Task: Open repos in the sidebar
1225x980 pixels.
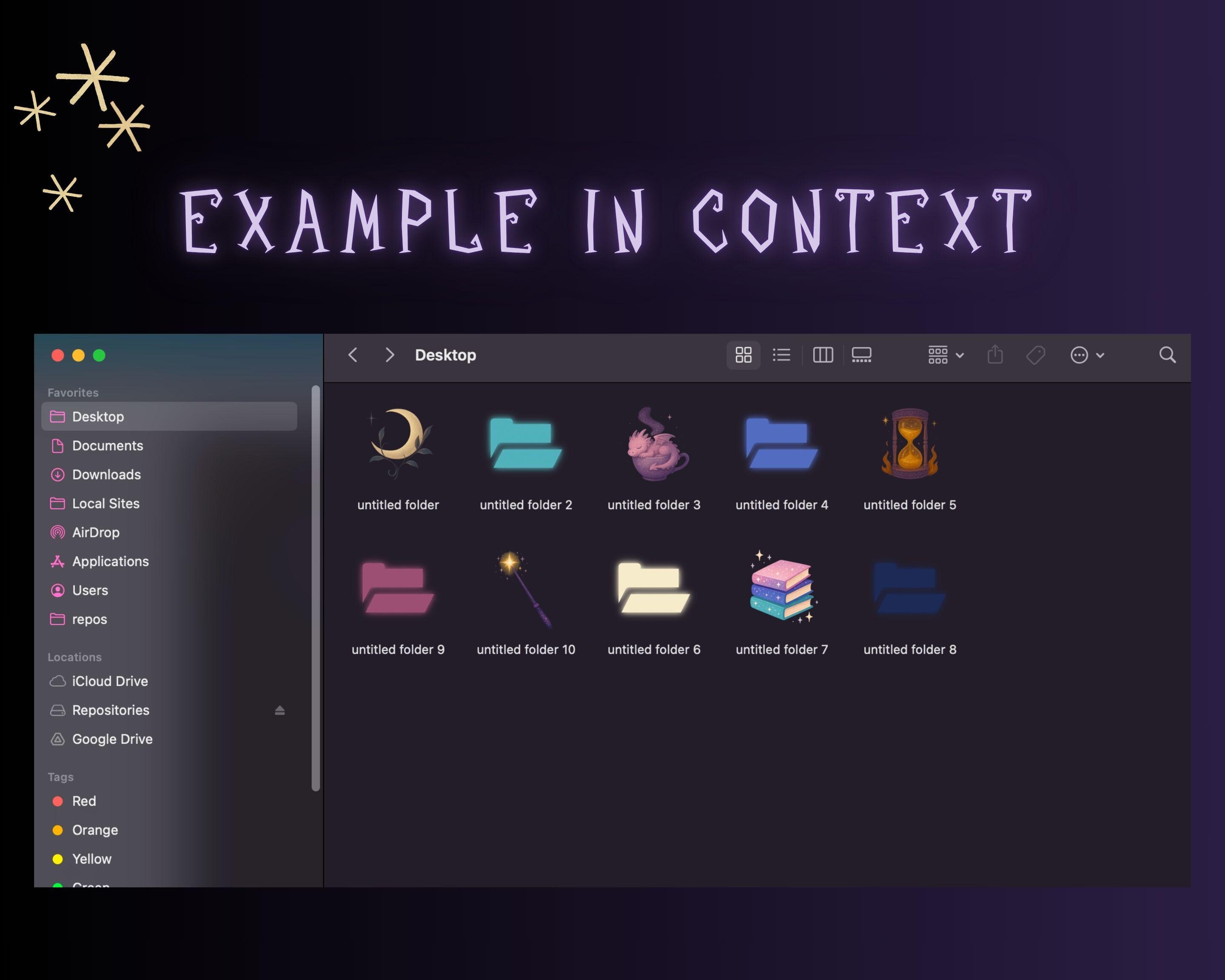Action: coord(169,619)
